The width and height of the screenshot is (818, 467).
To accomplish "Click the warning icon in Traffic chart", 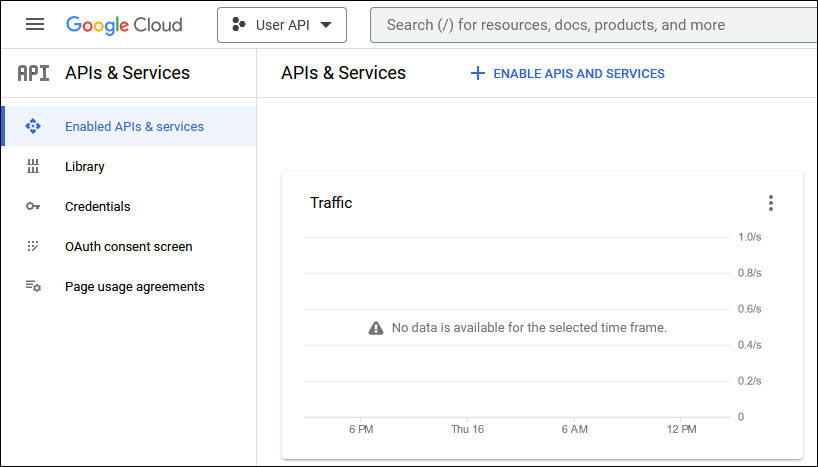I will pos(376,328).
